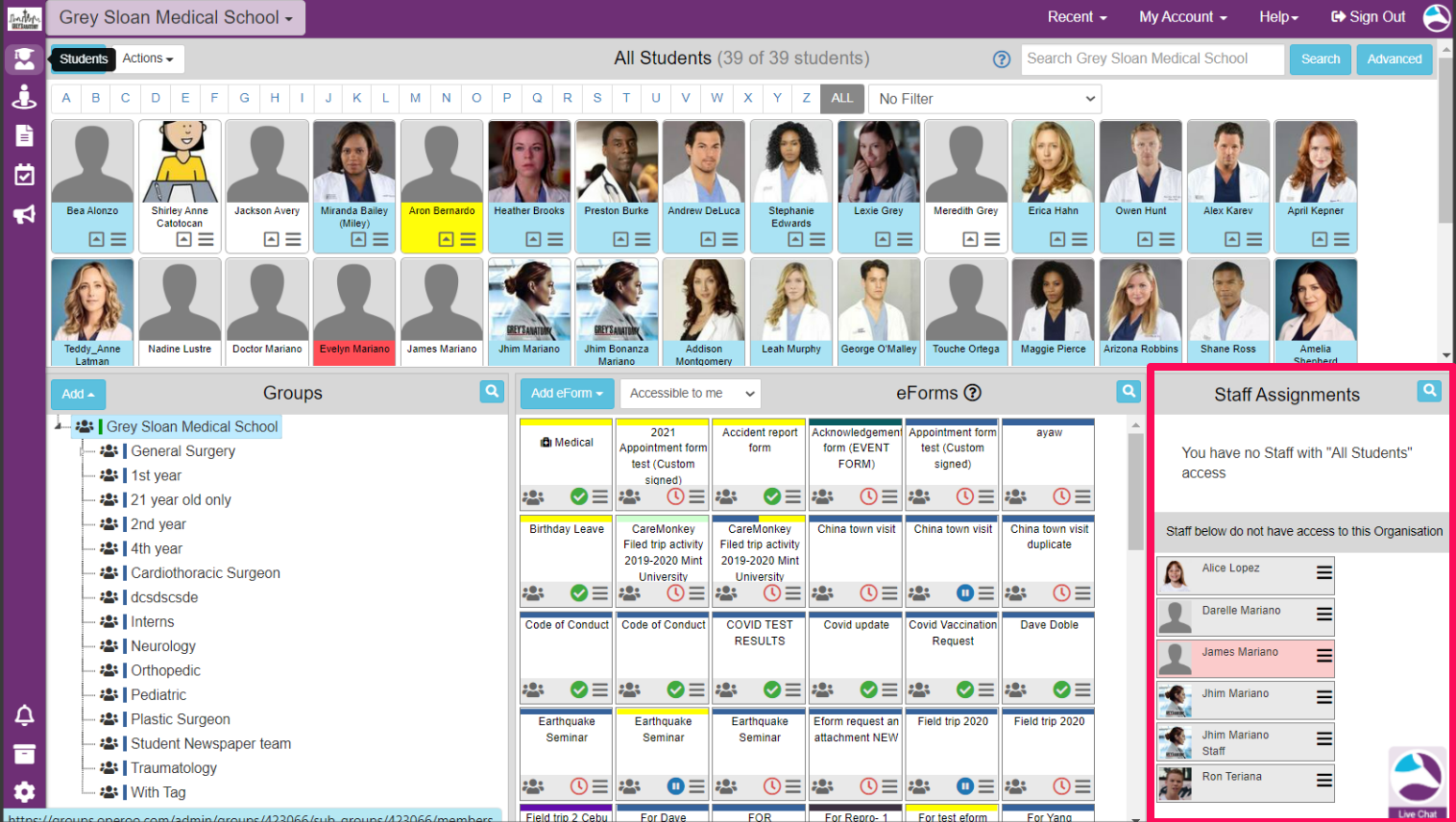
Task: Select the With Tag group
Action: [x=158, y=792]
